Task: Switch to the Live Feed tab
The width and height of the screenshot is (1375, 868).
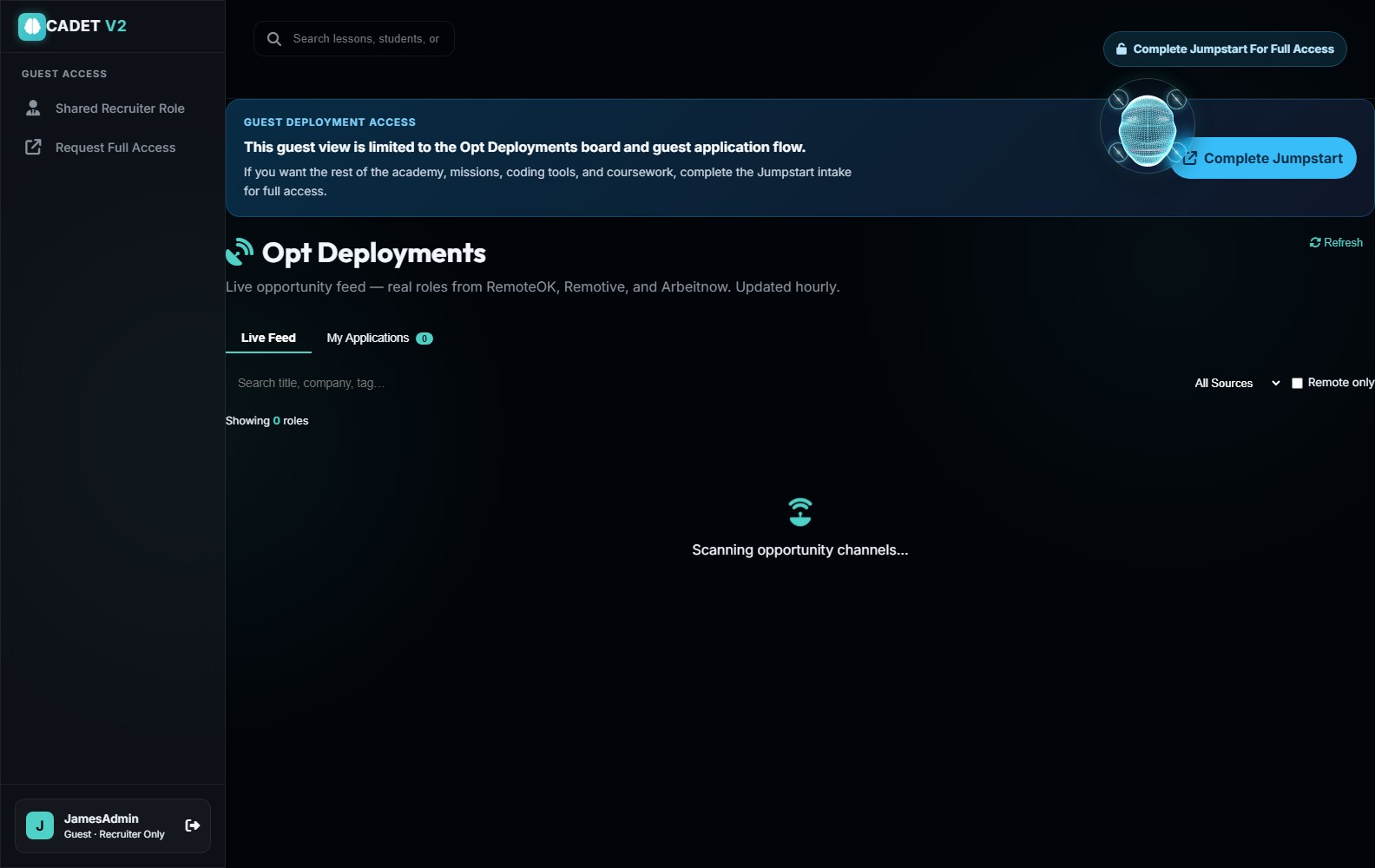Action: pyautogui.click(x=268, y=338)
